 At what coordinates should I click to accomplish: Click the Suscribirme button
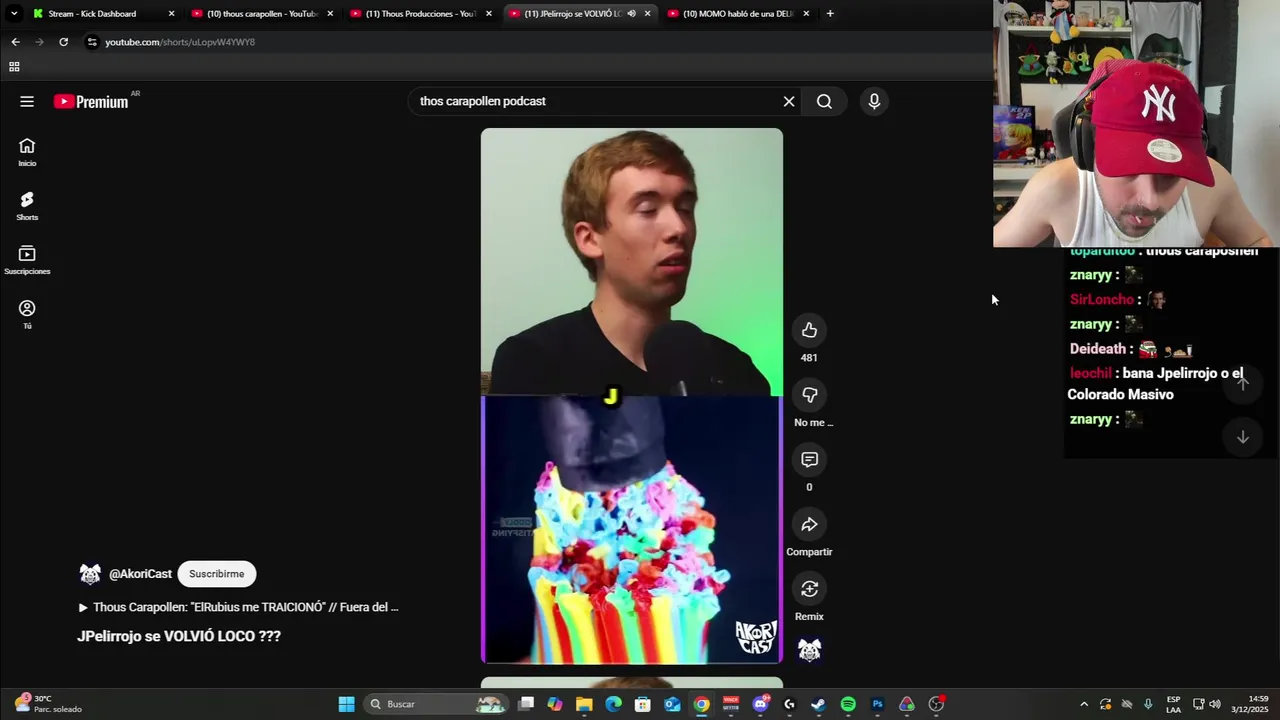pos(217,574)
